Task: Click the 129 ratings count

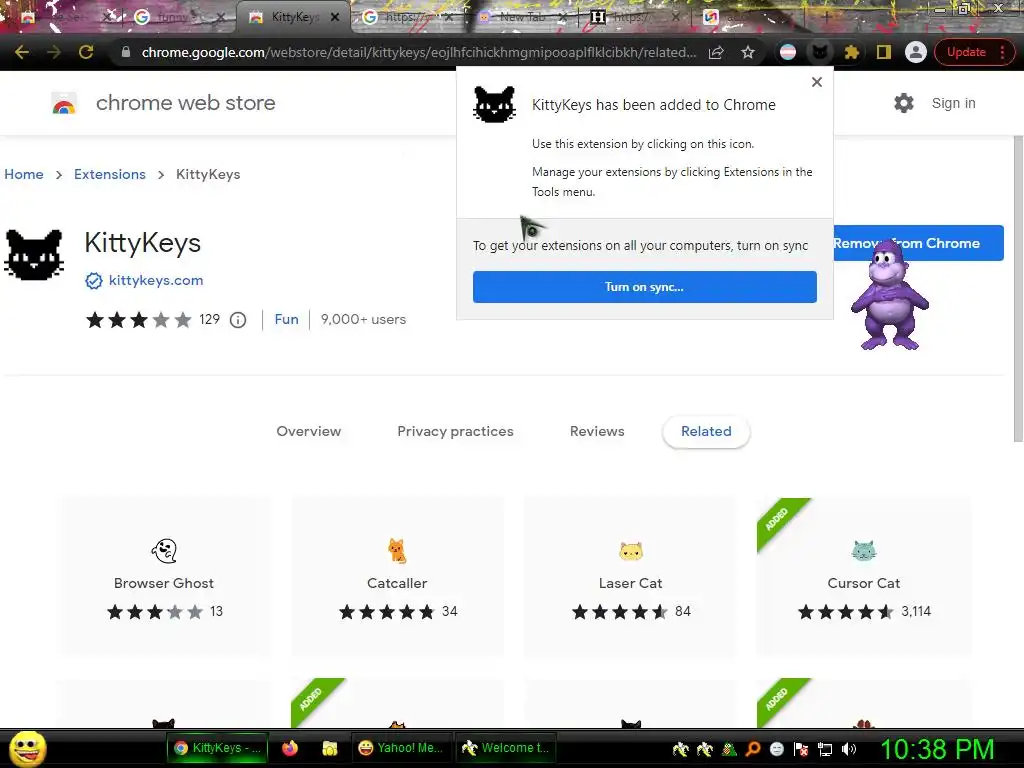Action: (209, 319)
